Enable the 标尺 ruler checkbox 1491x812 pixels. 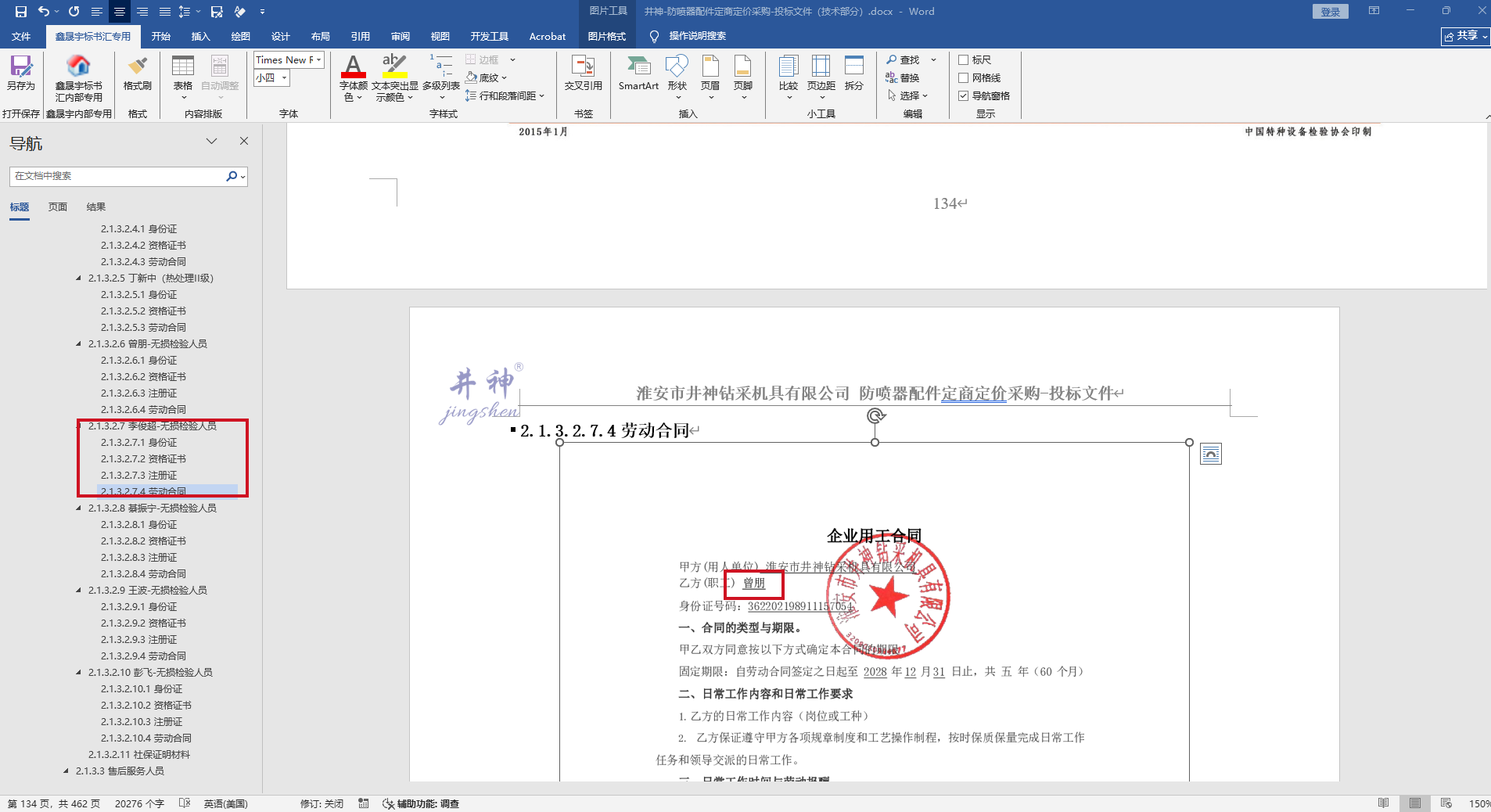tap(964, 59)
